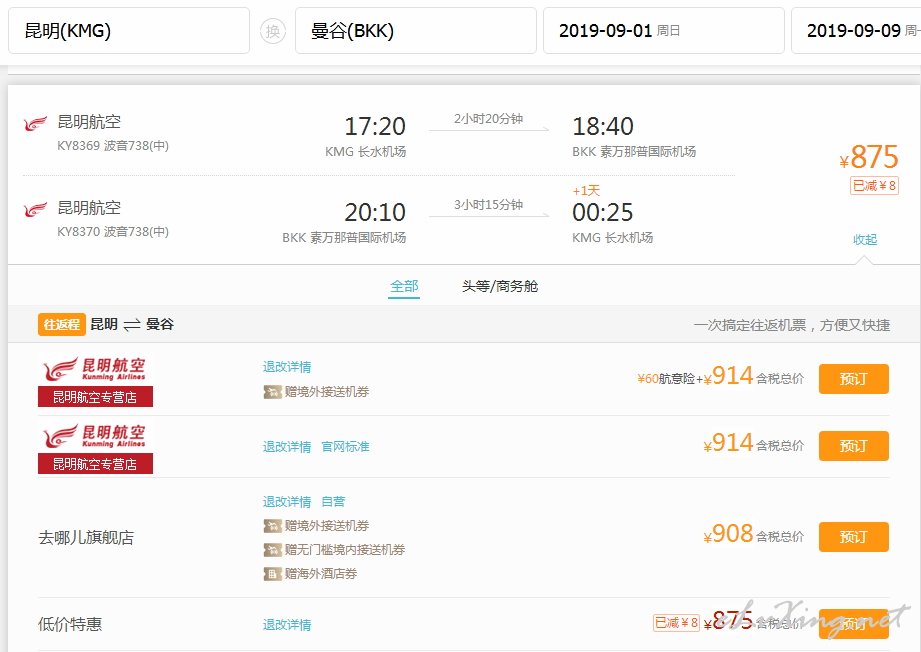Click departure time 17:20
This screenshot has height=652, width=921.
pyautogui.click(x=375, y=126)
